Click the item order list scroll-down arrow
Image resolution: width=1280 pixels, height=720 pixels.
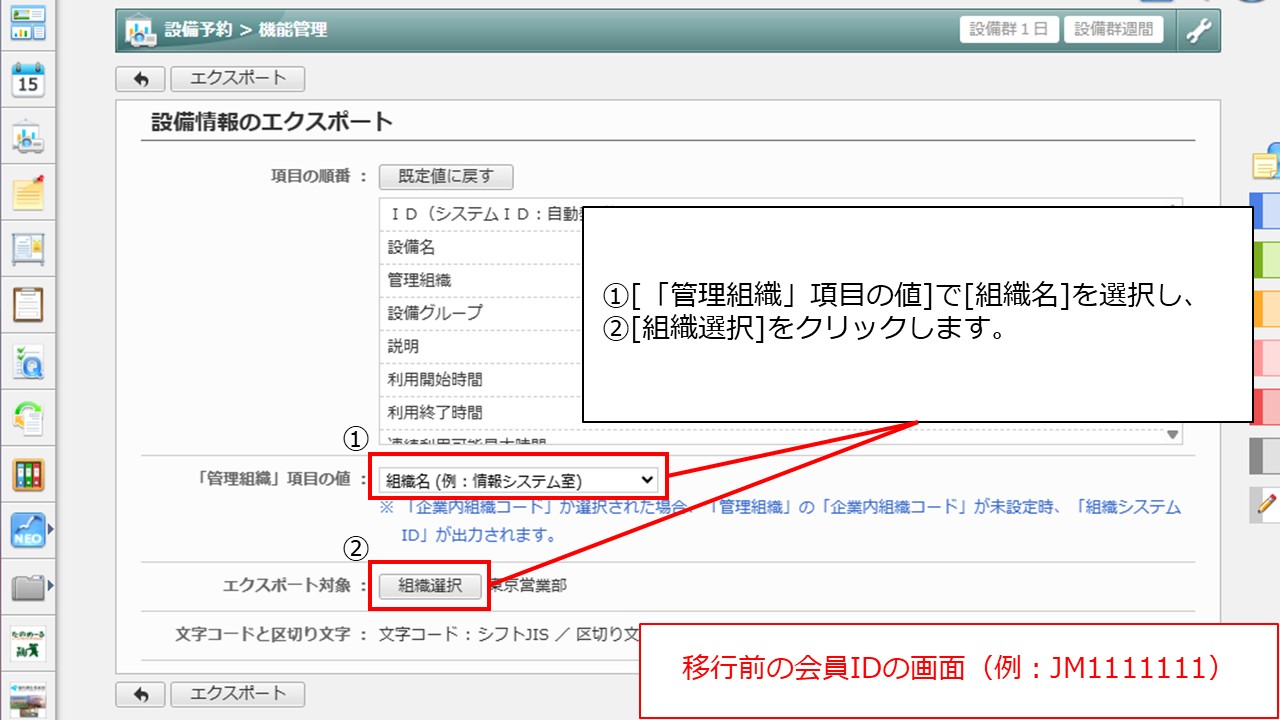pos(1172,435)
